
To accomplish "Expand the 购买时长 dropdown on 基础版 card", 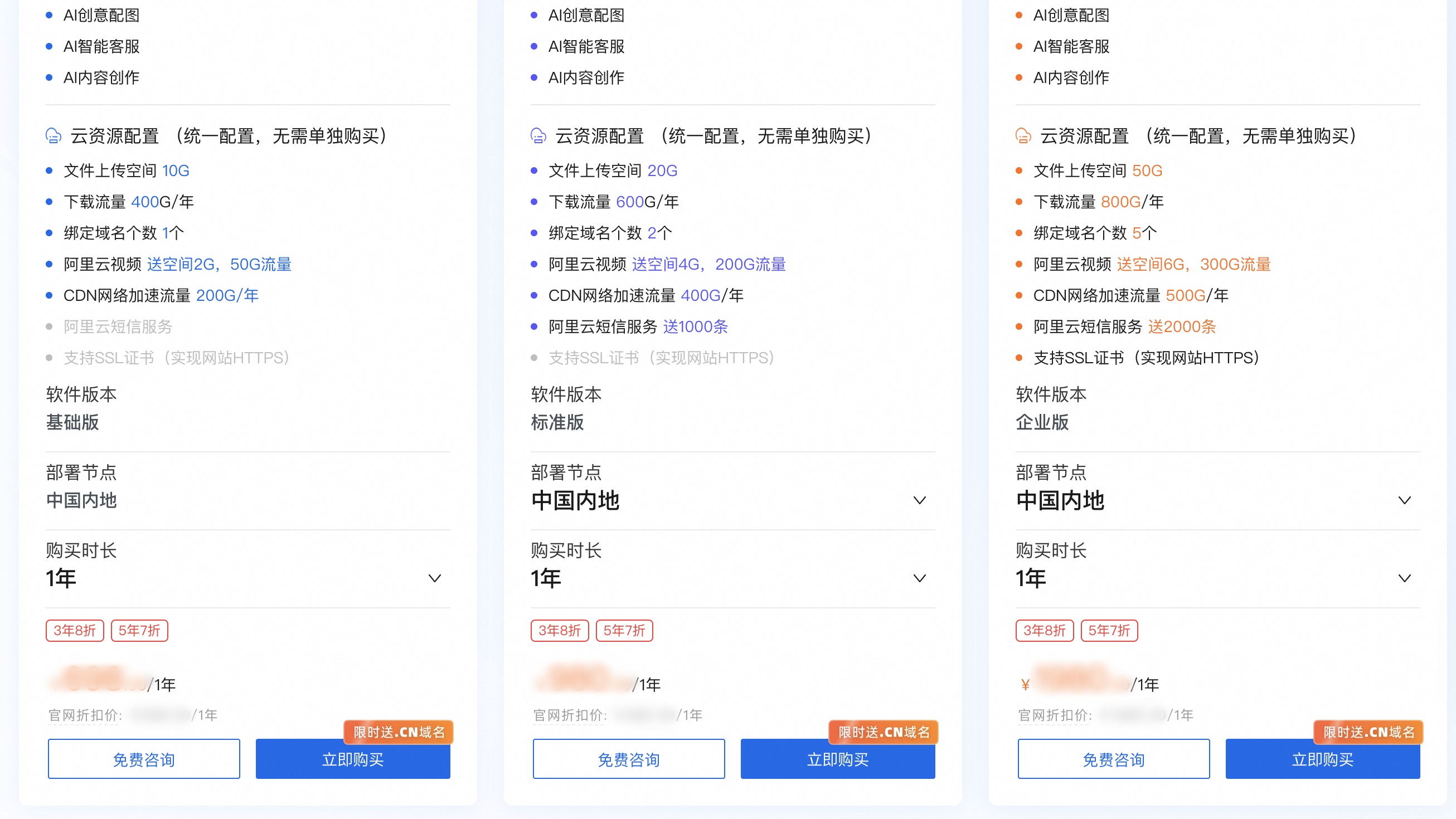I will pos(434,578).
